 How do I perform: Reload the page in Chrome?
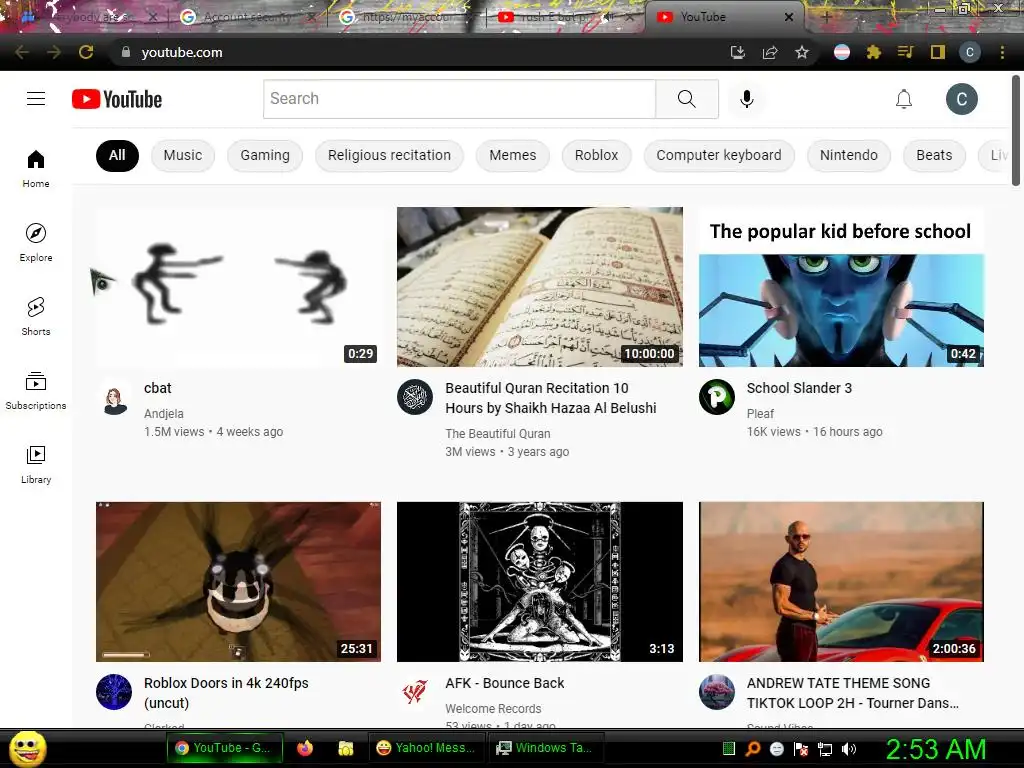point(86,52)
